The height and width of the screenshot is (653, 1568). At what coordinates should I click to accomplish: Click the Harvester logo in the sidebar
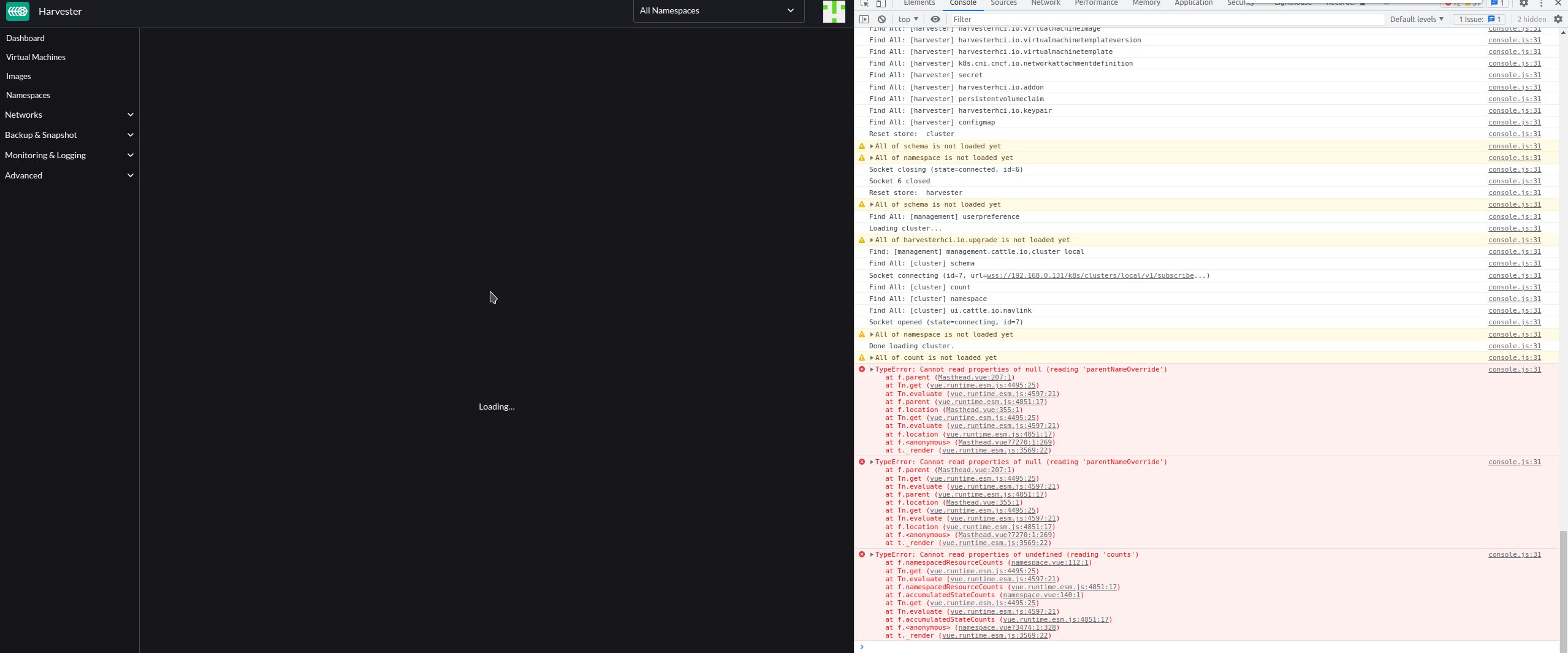point(17,11)
